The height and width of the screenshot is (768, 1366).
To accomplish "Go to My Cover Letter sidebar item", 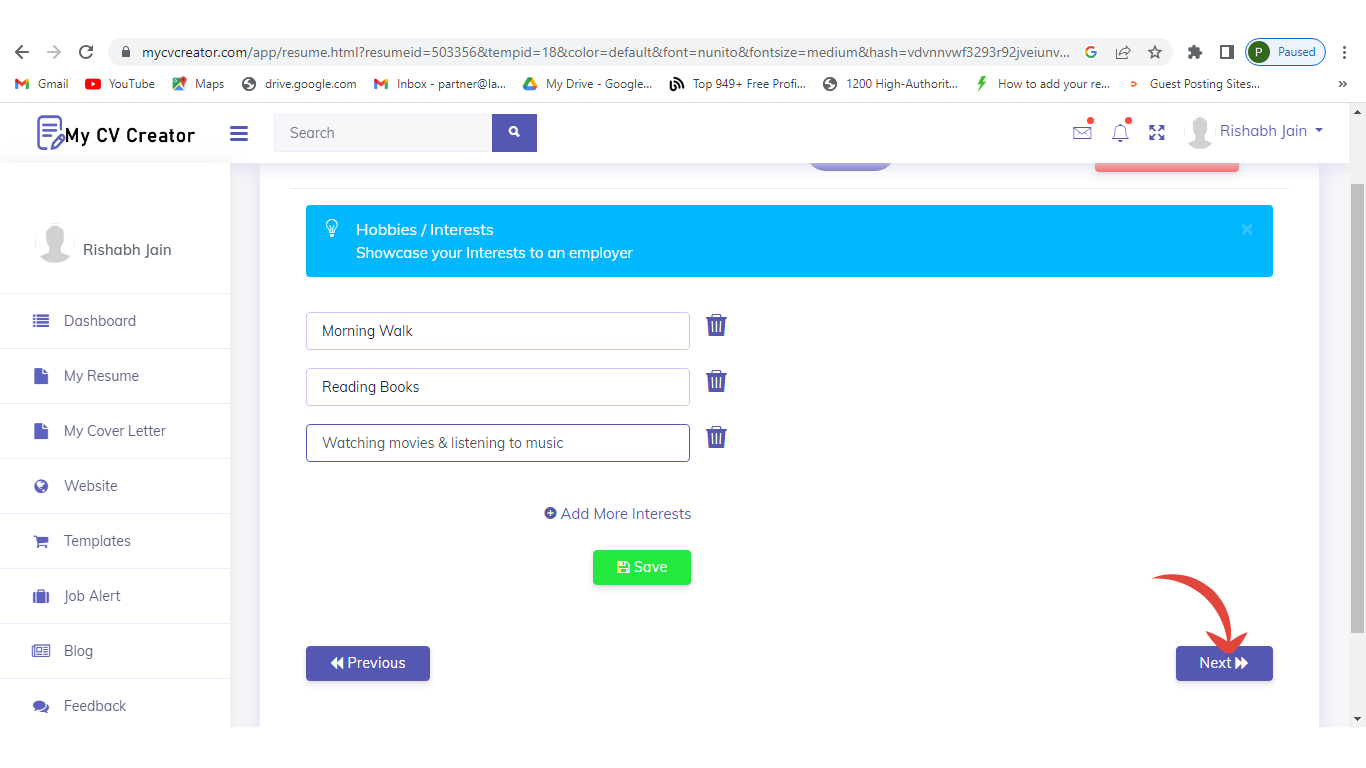I will (114, 431).
